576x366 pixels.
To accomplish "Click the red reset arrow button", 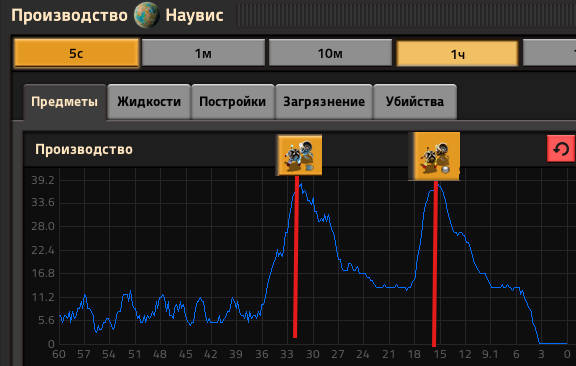I will coord(561,149).
